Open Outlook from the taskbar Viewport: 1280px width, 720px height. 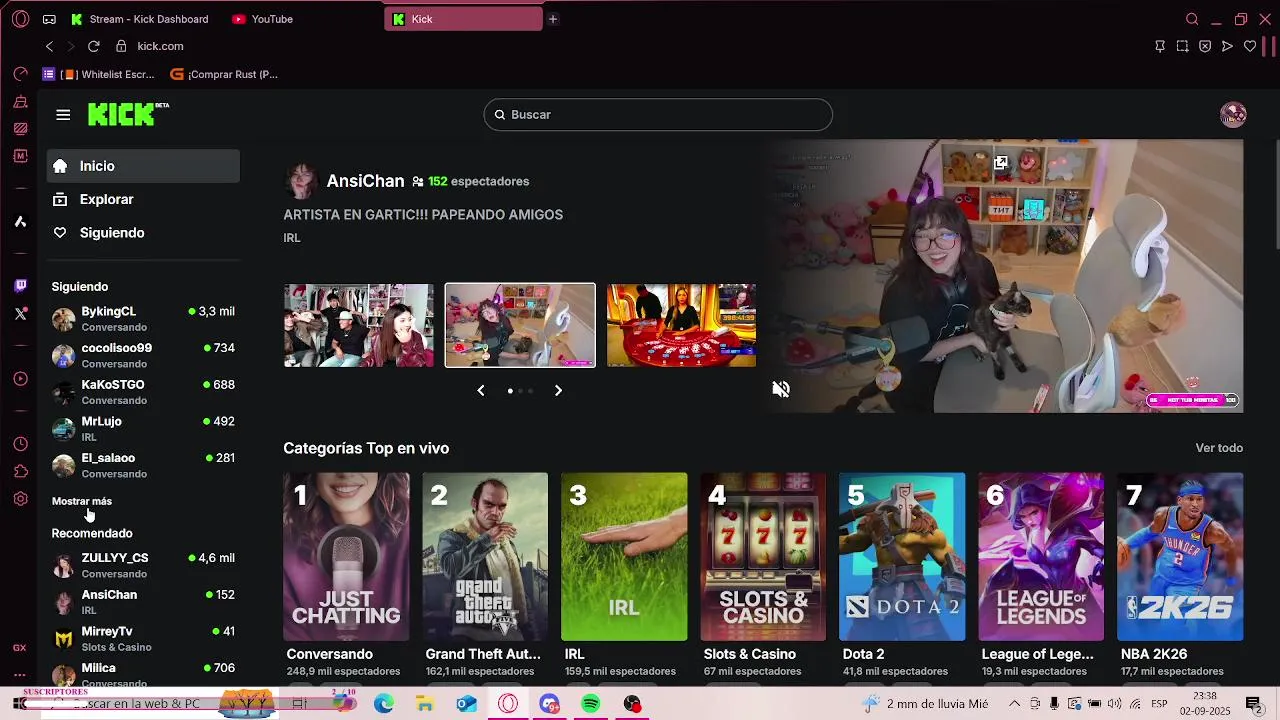tap(467, 704)
